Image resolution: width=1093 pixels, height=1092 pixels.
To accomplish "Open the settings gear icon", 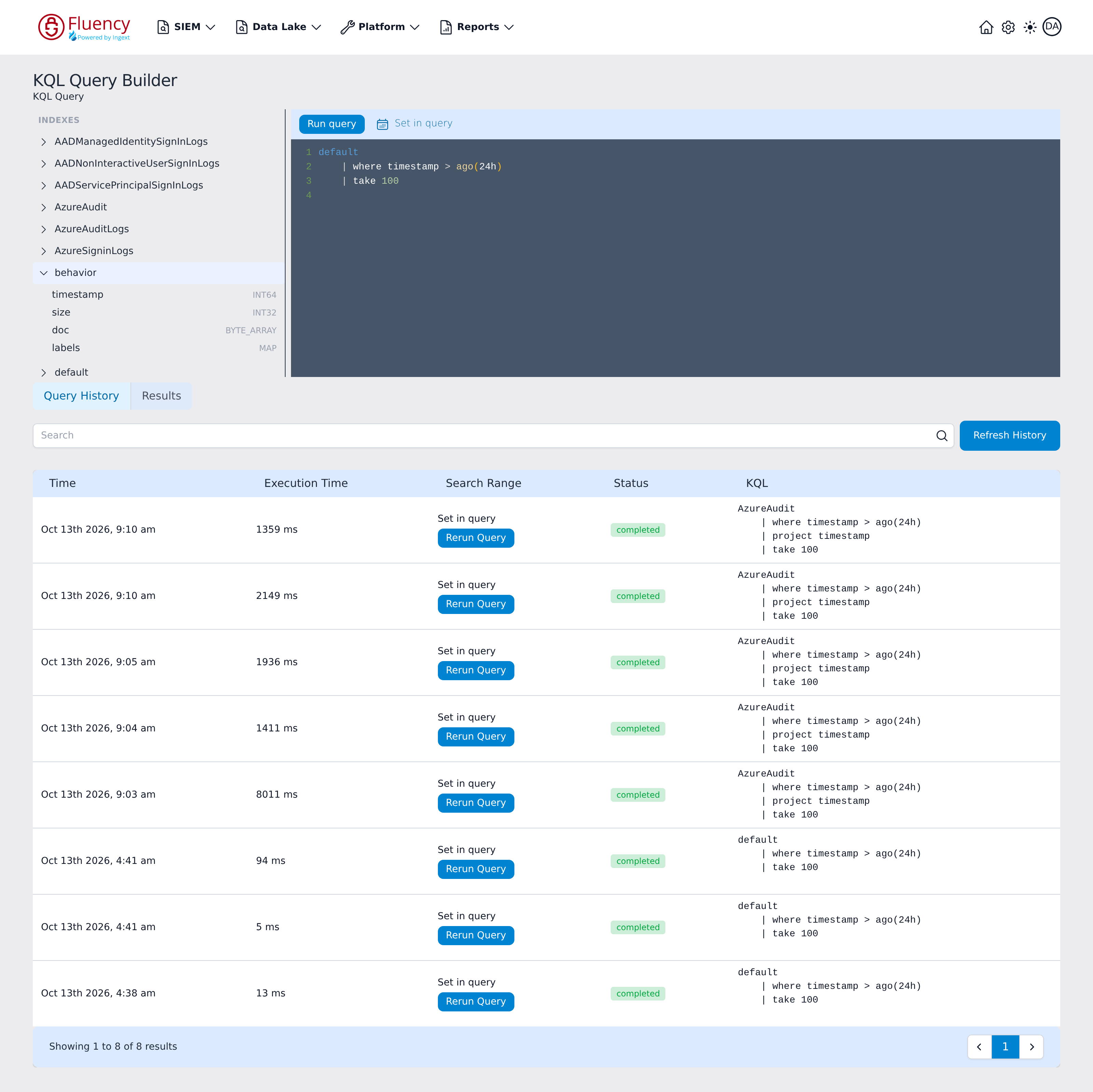I will (x=1008, y=27).
